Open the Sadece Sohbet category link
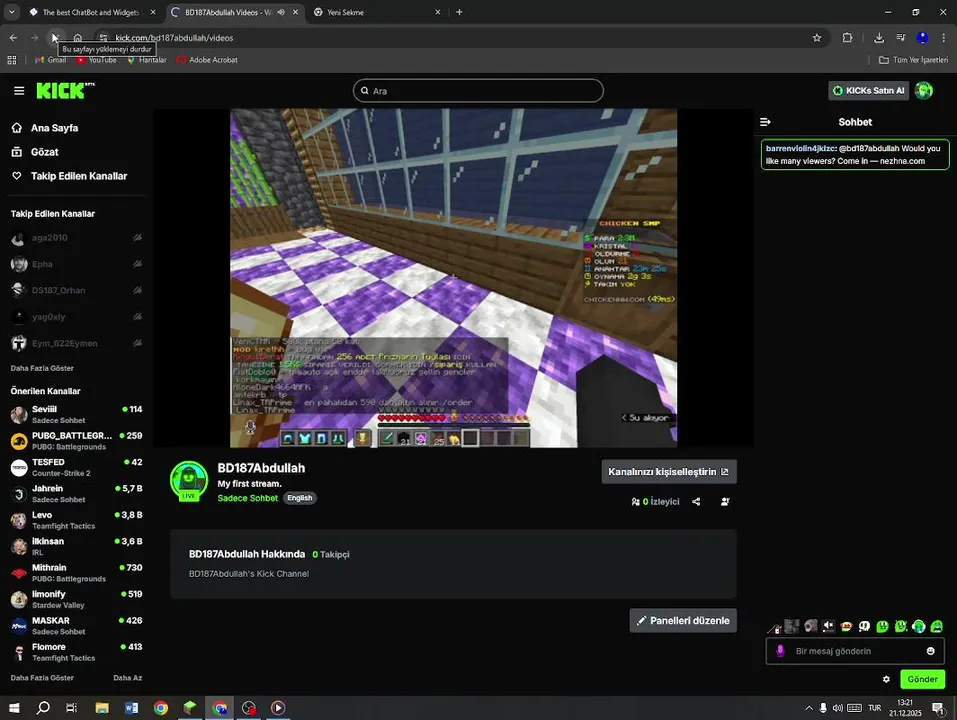The image size is (957, 720). click(x=248, y=498)
